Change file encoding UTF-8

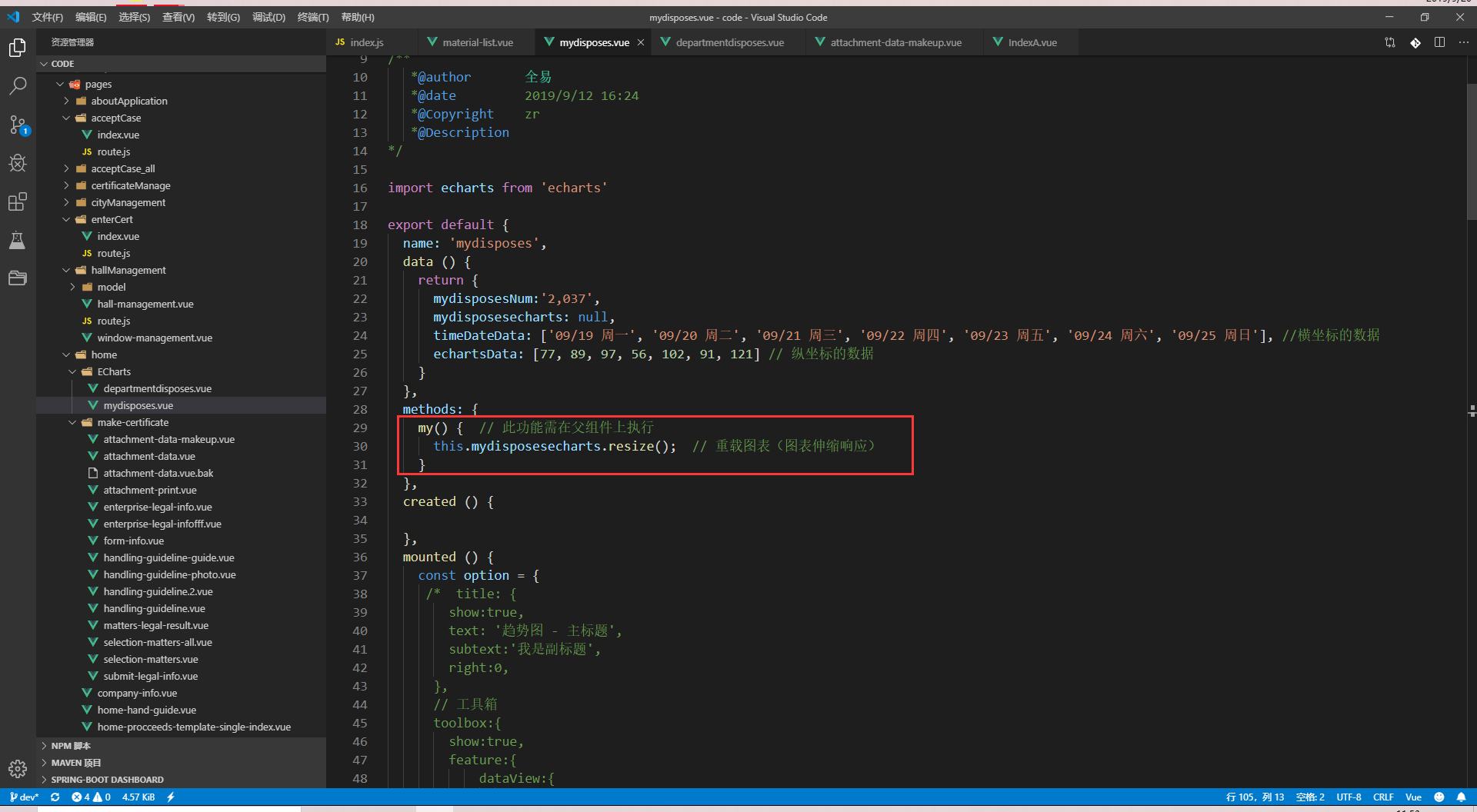point(1349,797)
